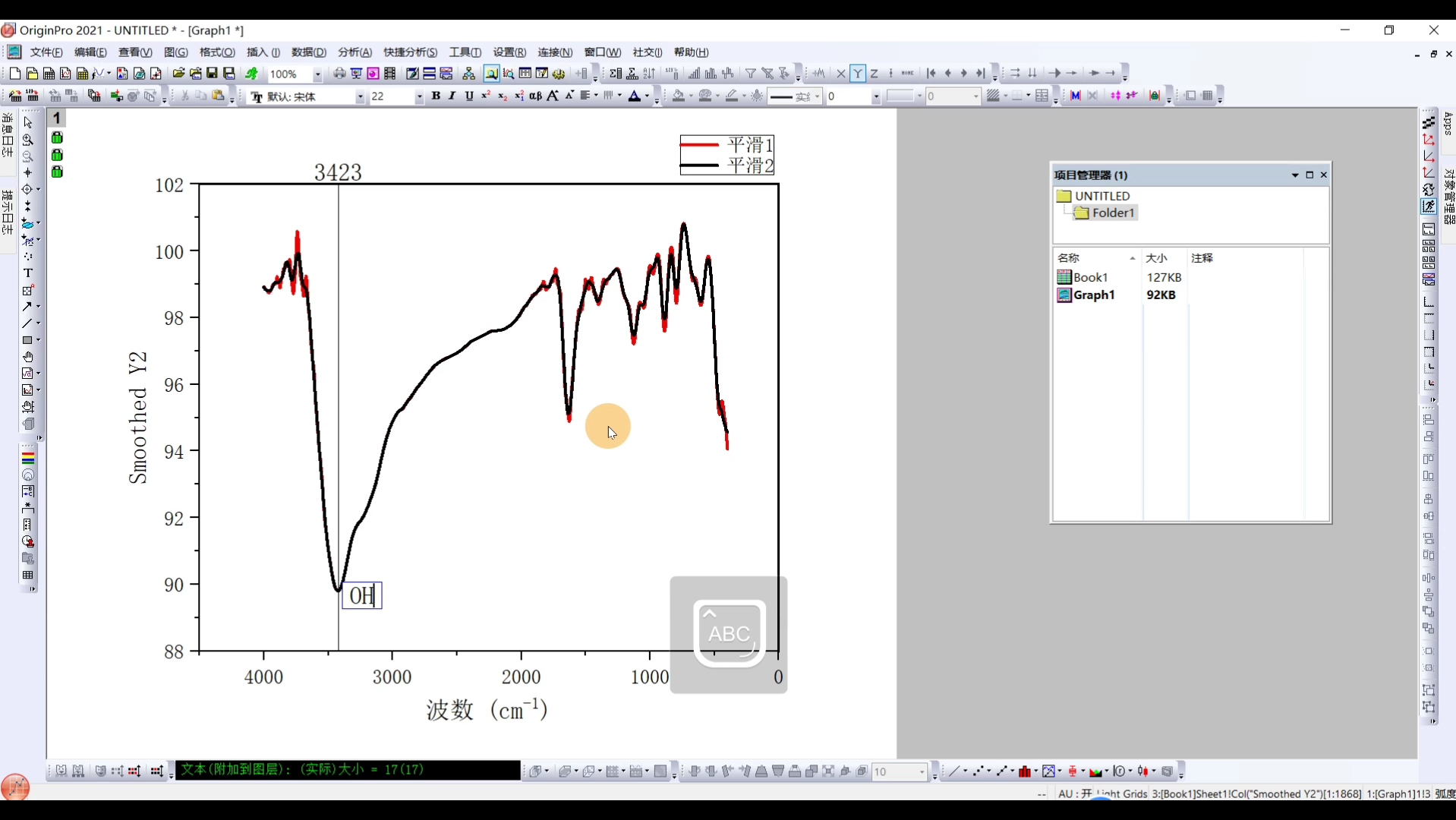
Task: Select Book1 in Project Manager list
Action: coord(1083,278)
